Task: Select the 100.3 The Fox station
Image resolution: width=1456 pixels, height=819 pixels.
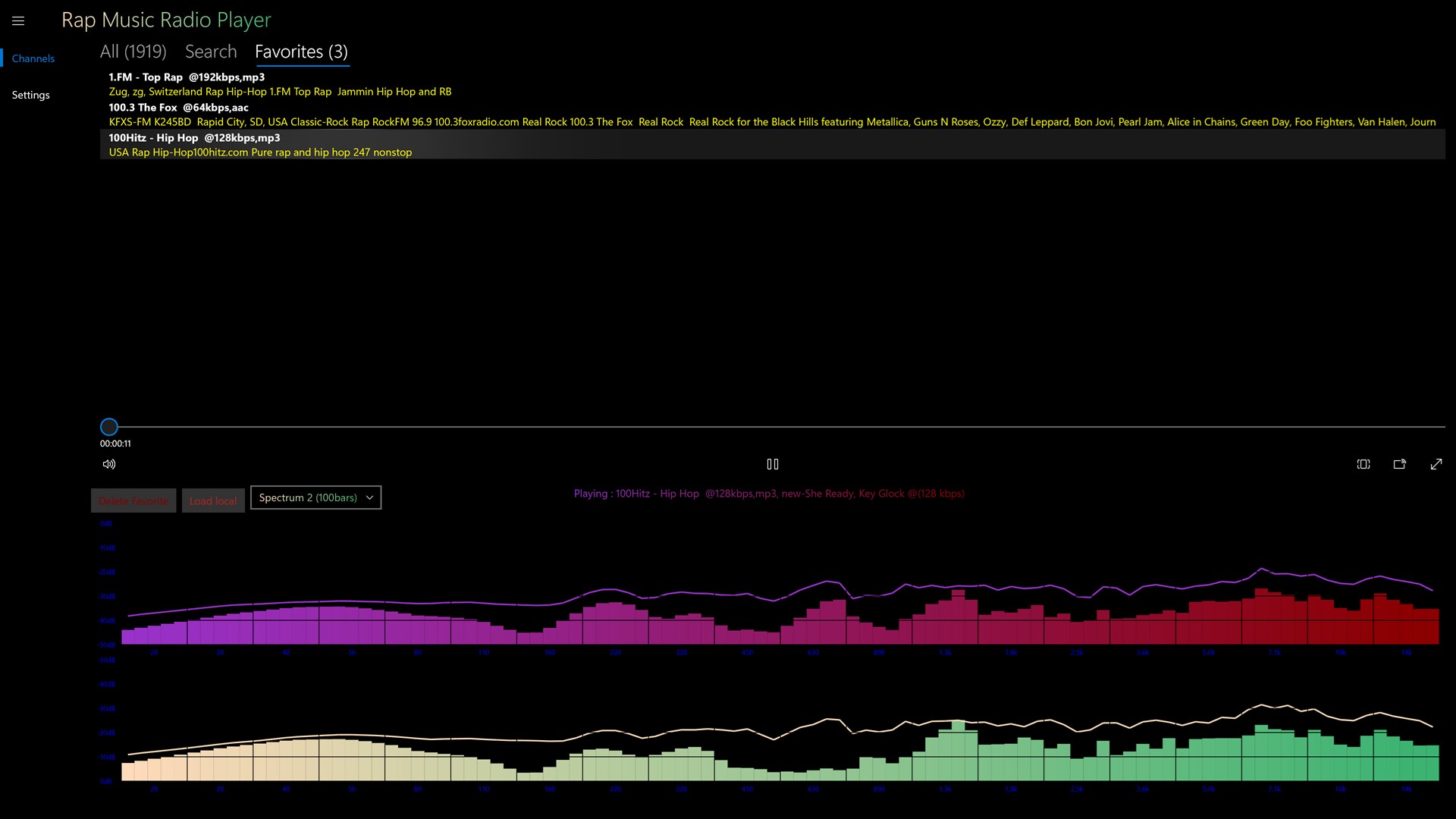Action: pos(772,115)
